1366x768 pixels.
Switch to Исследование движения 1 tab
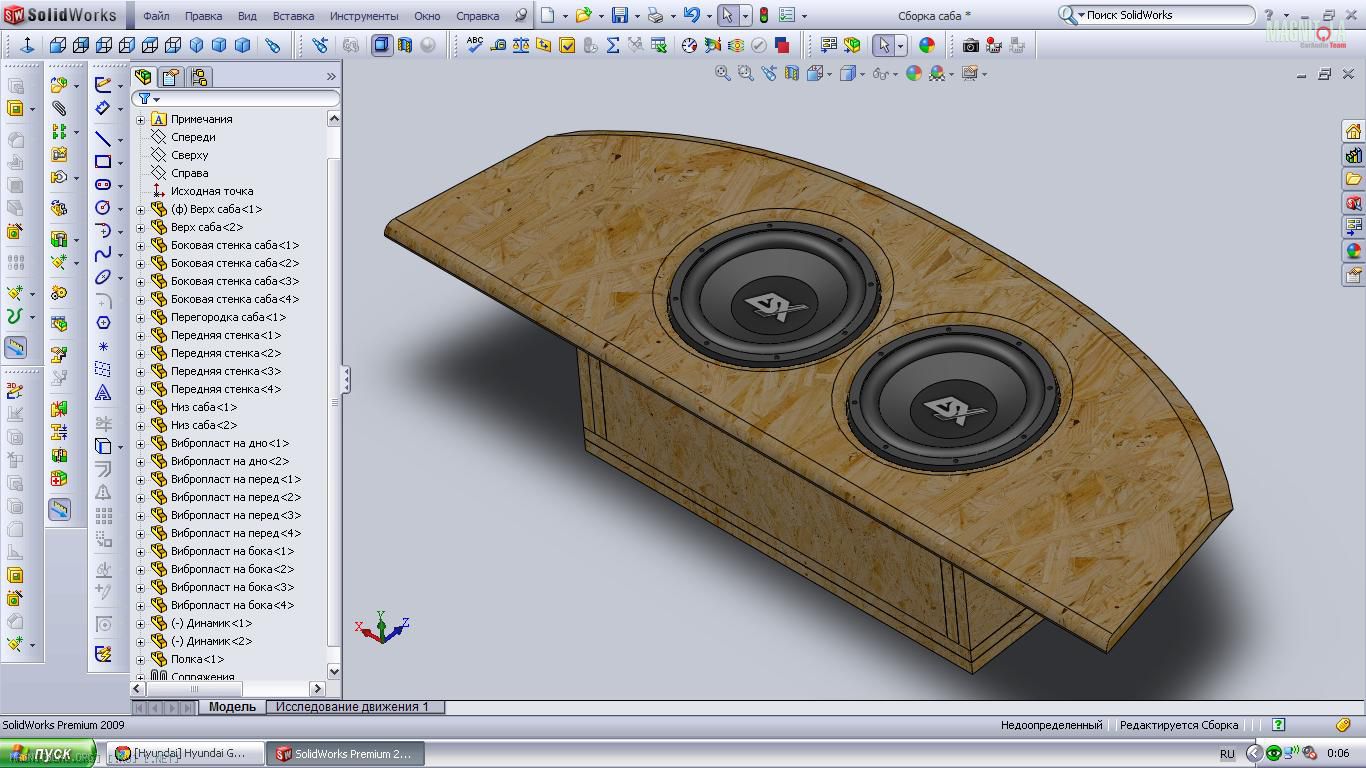point(352,707)
